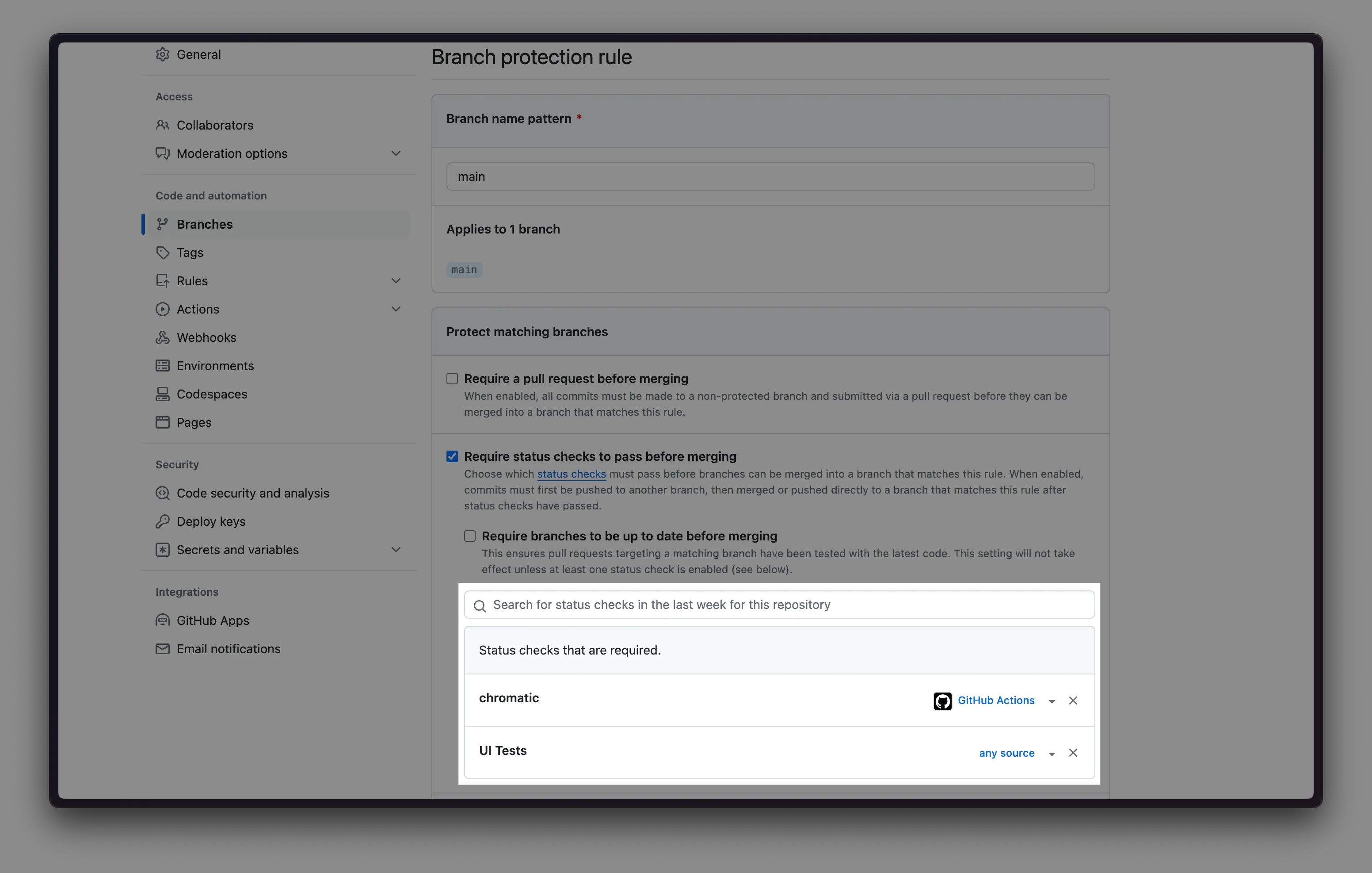Expand the Moderation options section
The height and width of the screenshot is (873, 1372).
[x=396, y=153]
